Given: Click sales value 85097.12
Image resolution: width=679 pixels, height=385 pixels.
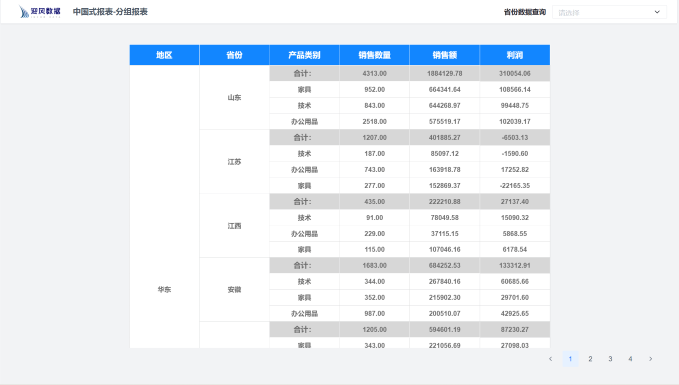Looking at the screenshot, I should coord(445,154).
